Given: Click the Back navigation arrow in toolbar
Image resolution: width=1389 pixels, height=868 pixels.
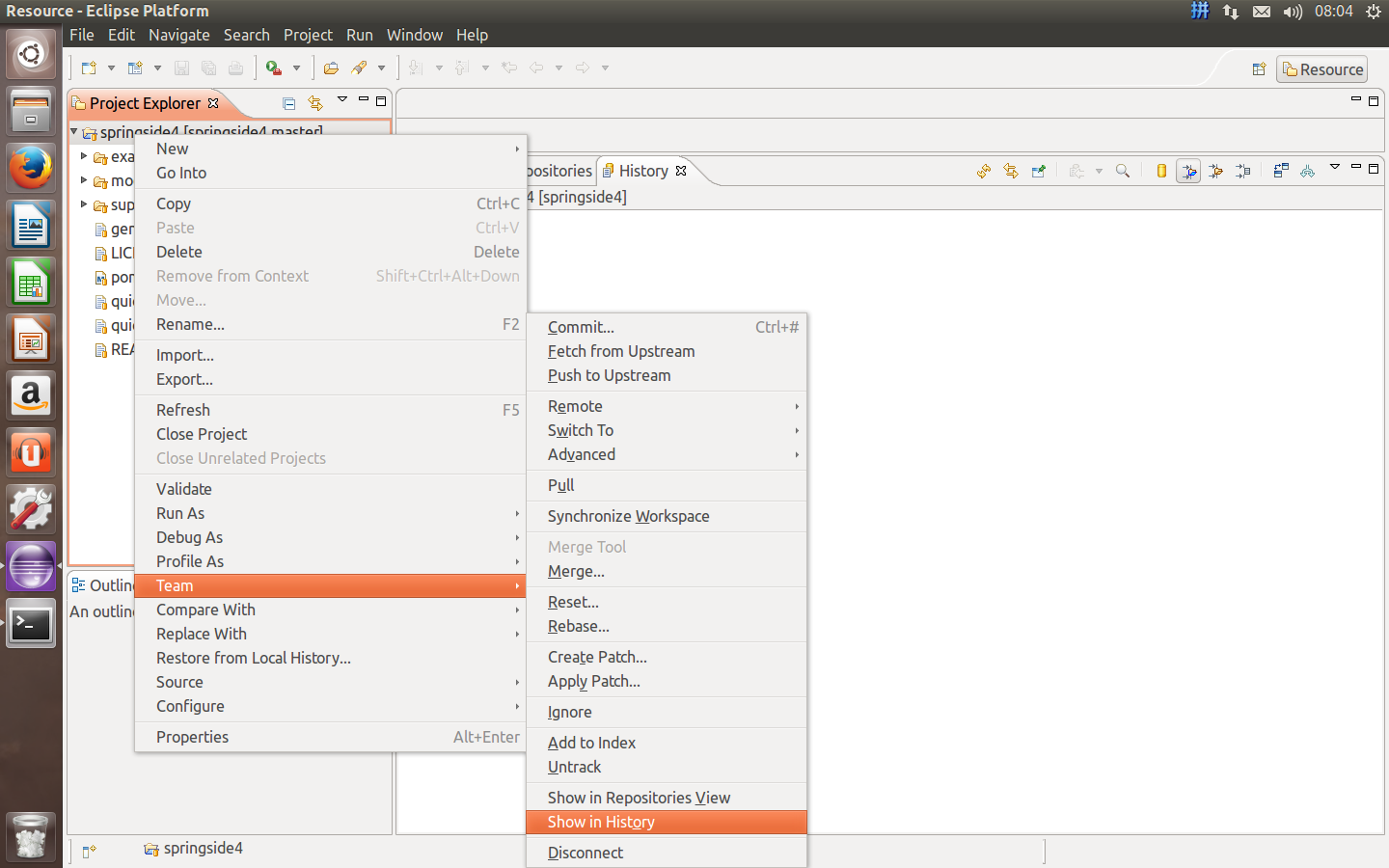Looking at the screenshot, I should click(536, 68).
